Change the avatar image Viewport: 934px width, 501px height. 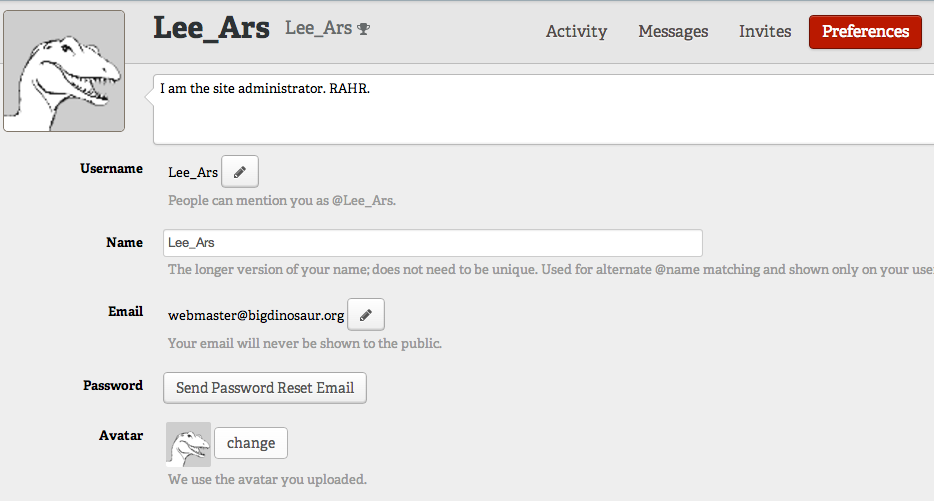(x=251, y=443)
